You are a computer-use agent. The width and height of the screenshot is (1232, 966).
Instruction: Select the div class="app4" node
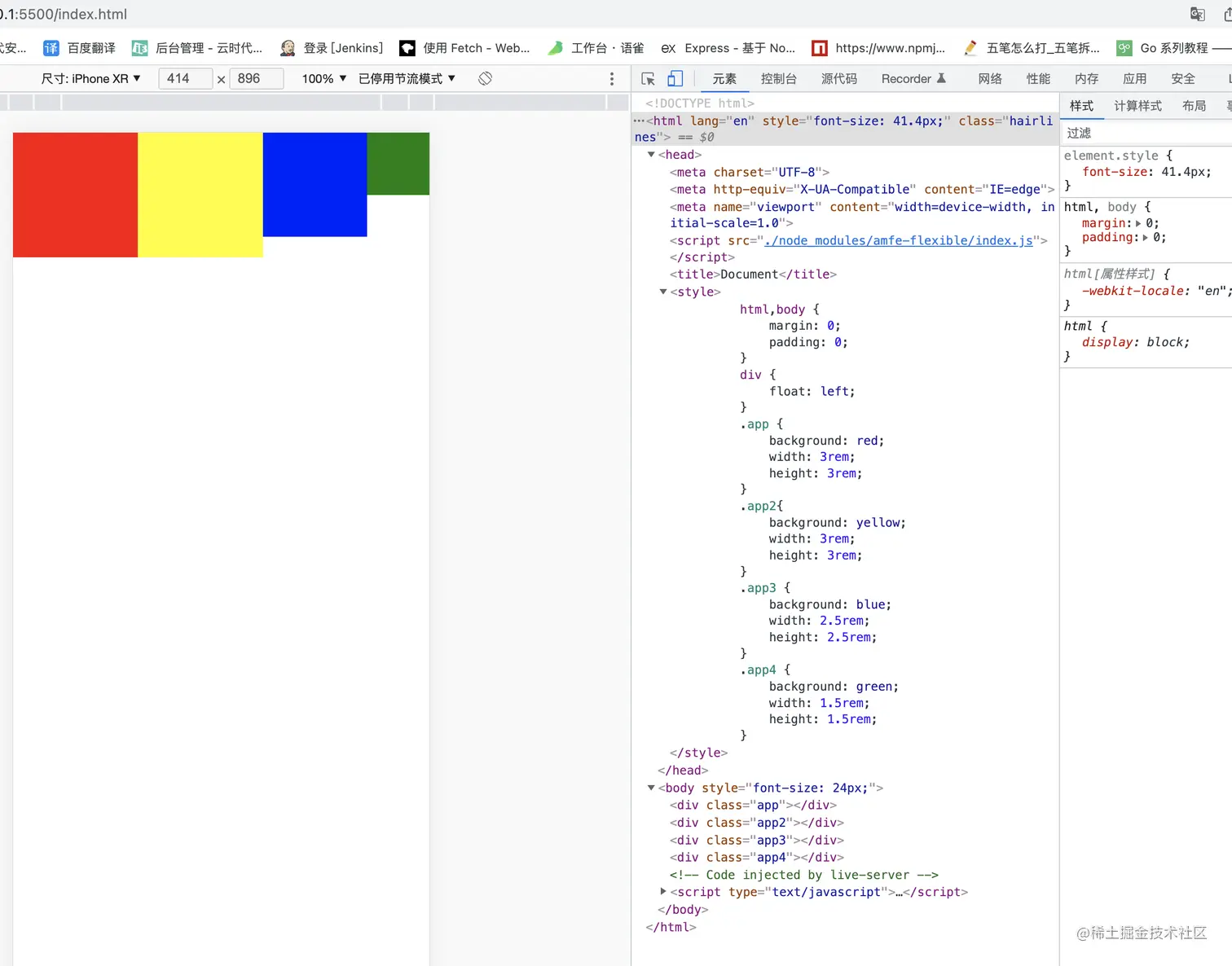[x=757, y=857]
